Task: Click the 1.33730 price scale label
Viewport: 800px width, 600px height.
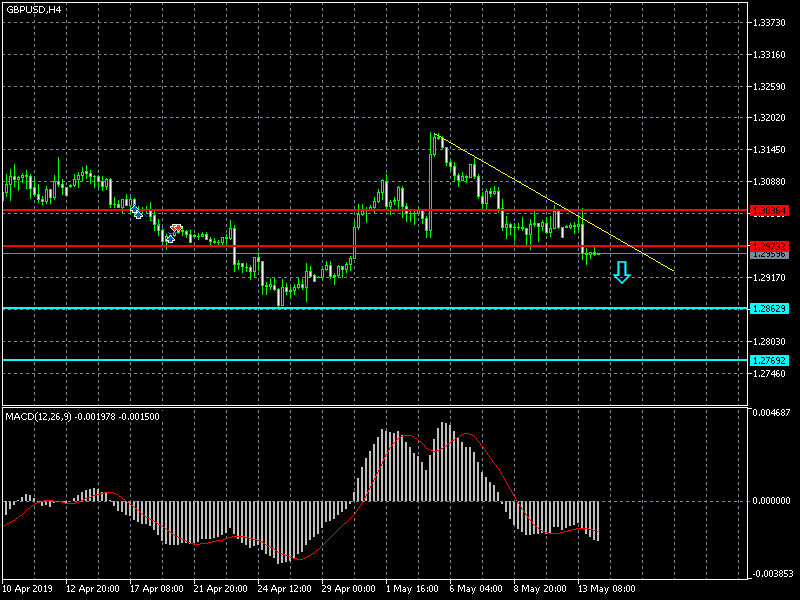Action: point(771,22)
